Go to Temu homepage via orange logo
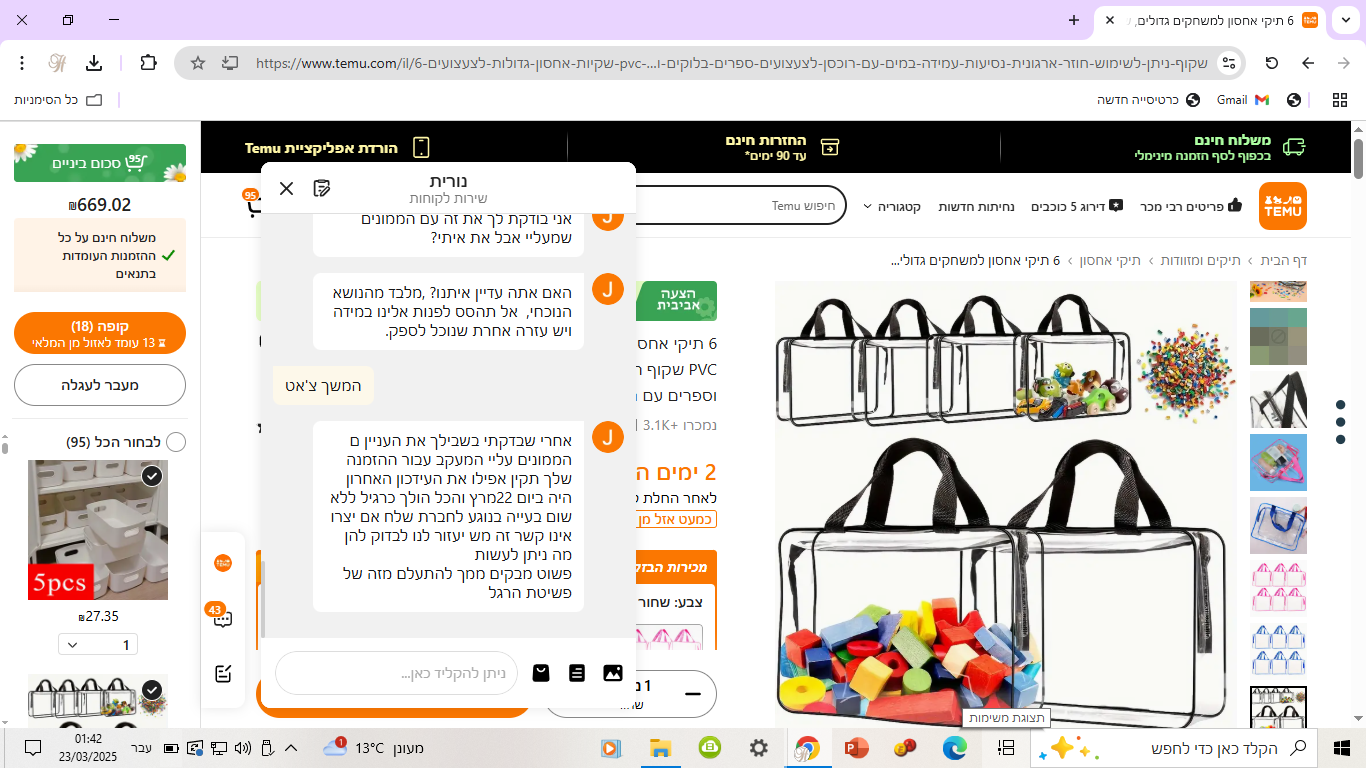 (1283, 206)
